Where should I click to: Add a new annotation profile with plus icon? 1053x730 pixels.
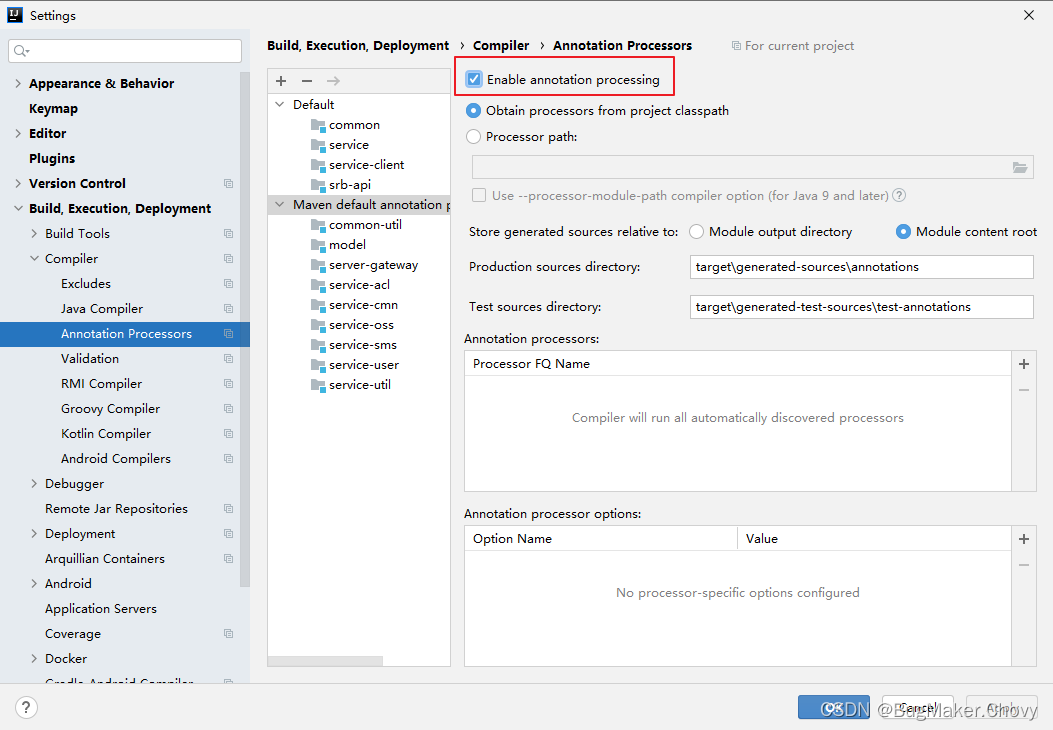[281, 81]
